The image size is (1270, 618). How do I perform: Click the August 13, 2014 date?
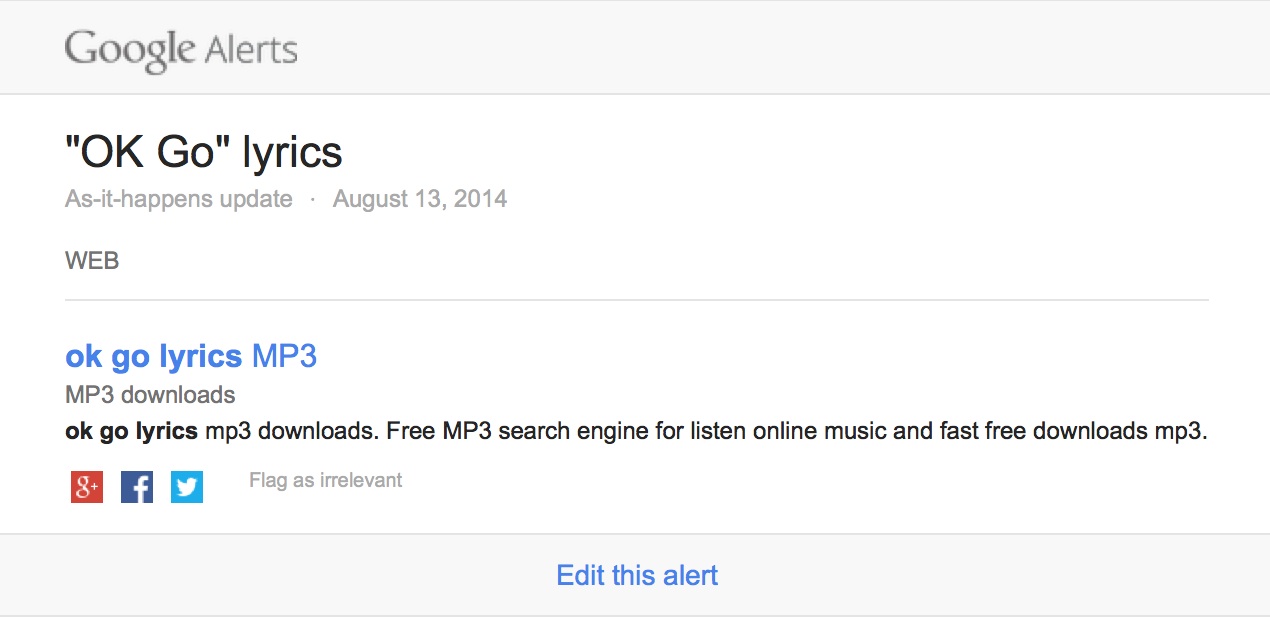coord(420,199)
